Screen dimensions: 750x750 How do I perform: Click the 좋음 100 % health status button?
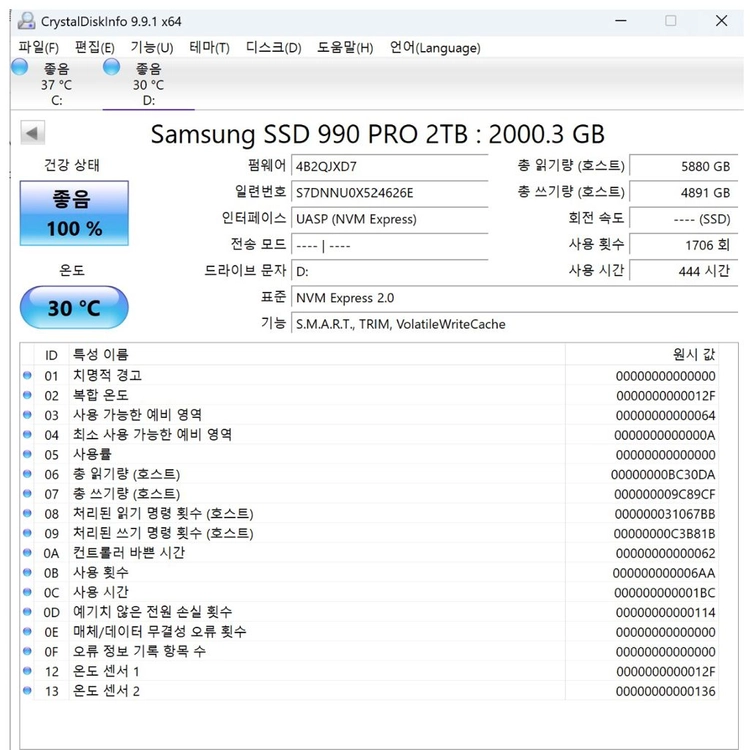(x=74, y=213)
